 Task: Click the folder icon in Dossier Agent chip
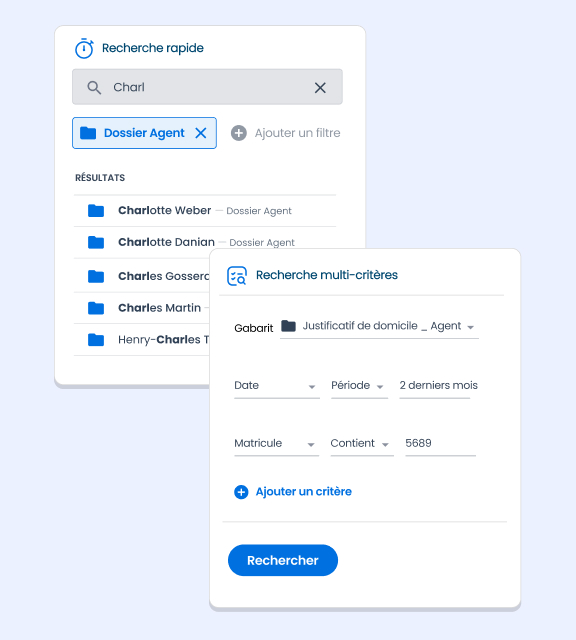coord(88,133)
